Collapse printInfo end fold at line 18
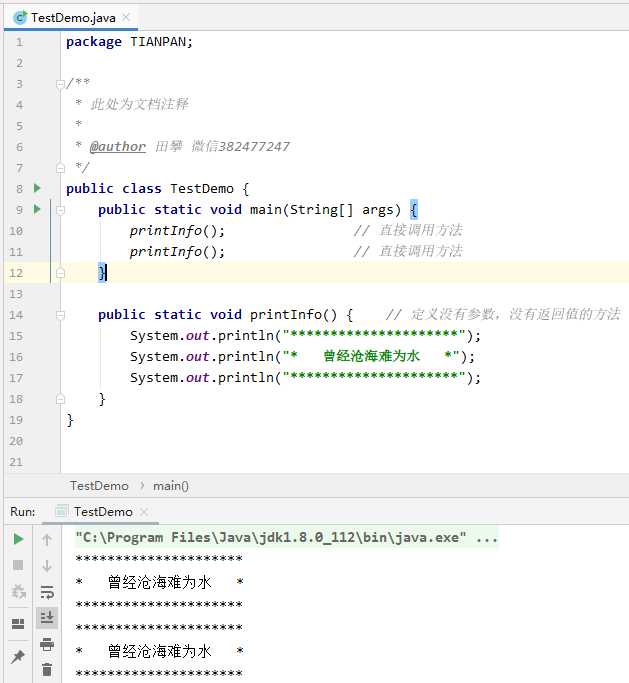The height and width of the screenshot is (683, 629). coord(61,399)
